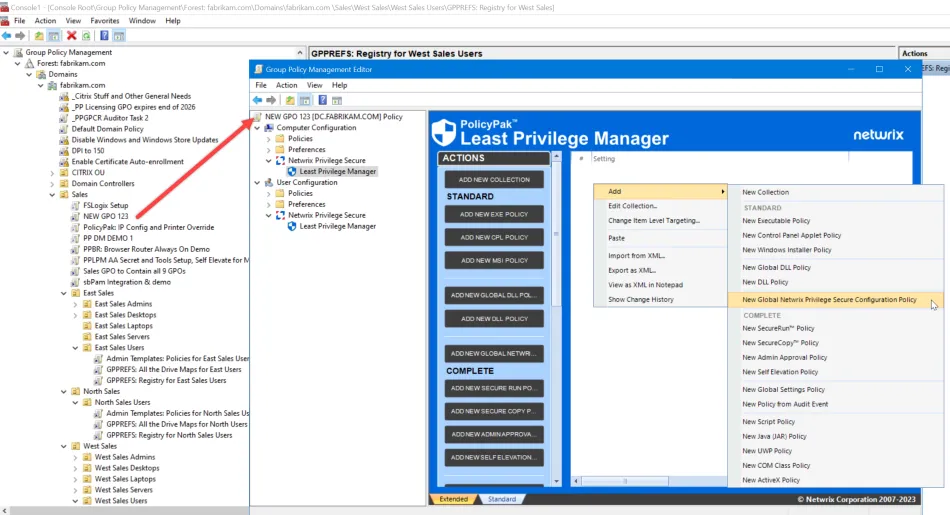Open the Action menu in the GPO Editor
Screen dimensions: 950x515
[x=286, y=85]
